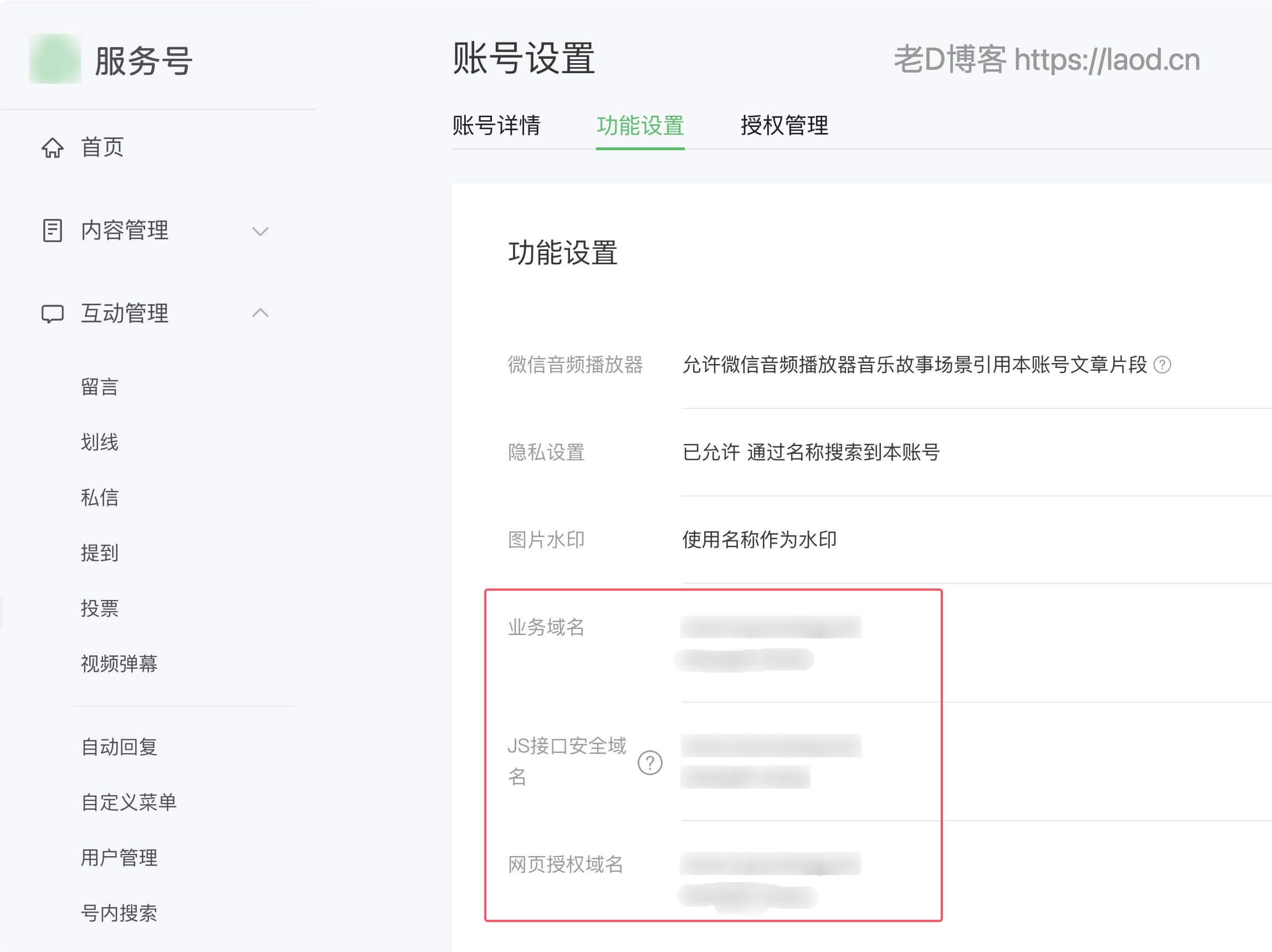1272x952 pixels.
Task: Click the 图片水印 label
Action: [546, 540]
